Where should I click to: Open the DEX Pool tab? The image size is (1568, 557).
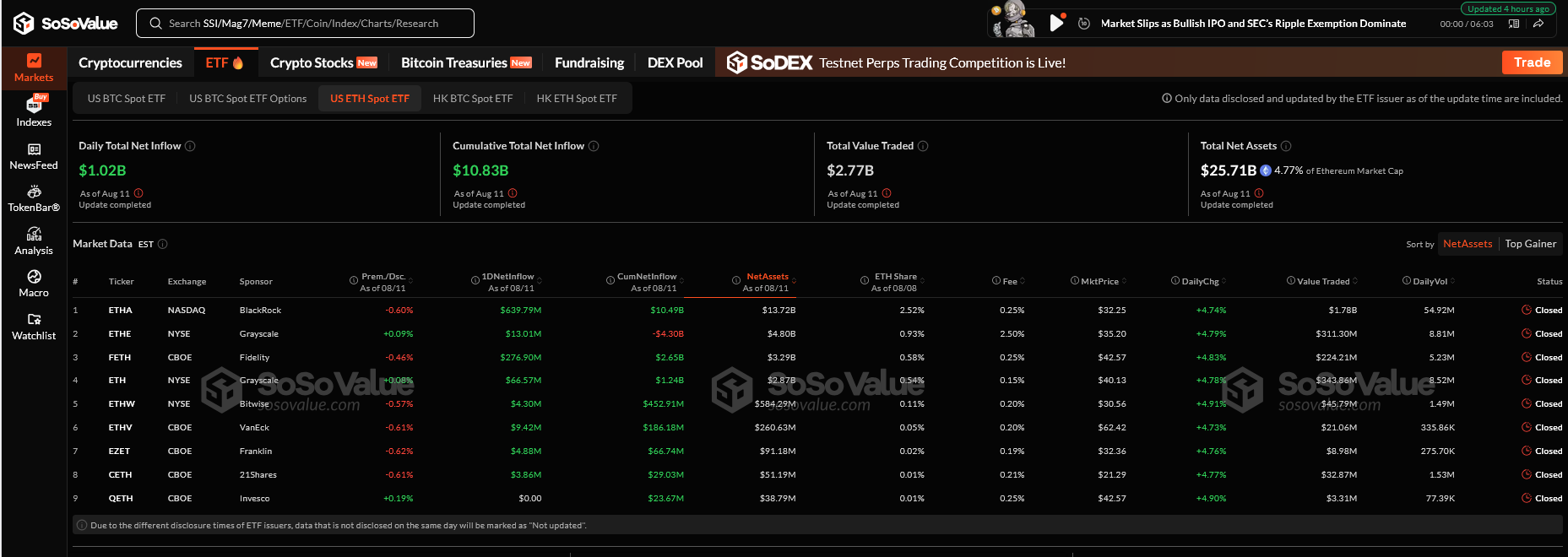pyautogui.click(x=675, y=62)
